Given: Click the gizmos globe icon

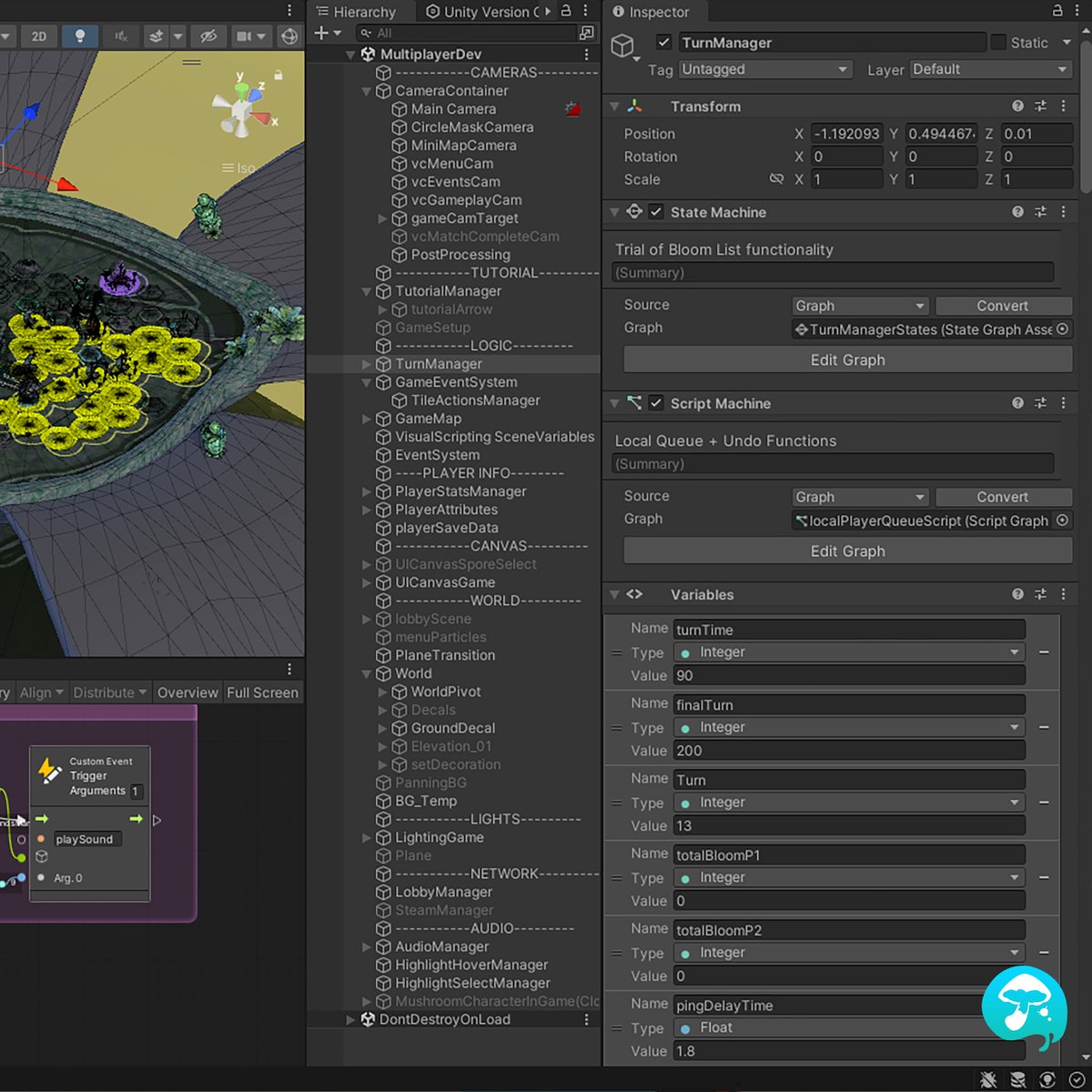Looking at the screenshot, I should pos(289,36).
